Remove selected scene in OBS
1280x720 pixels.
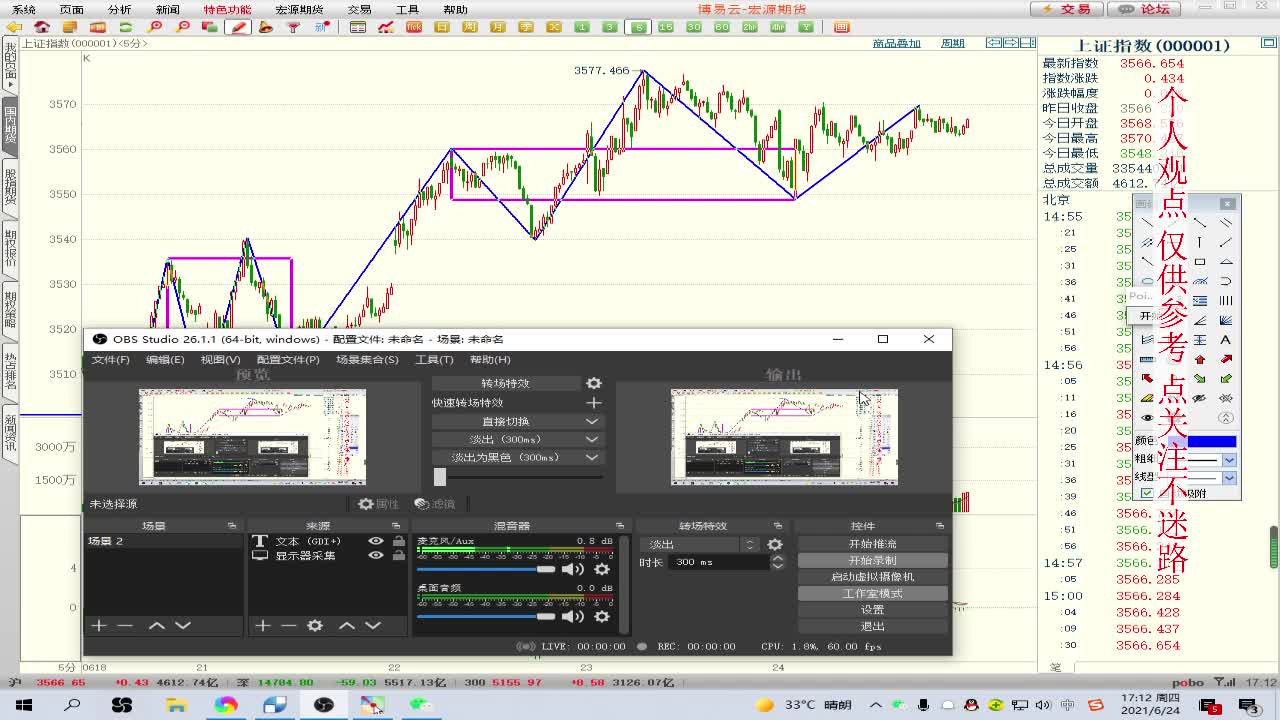point(125,625)
